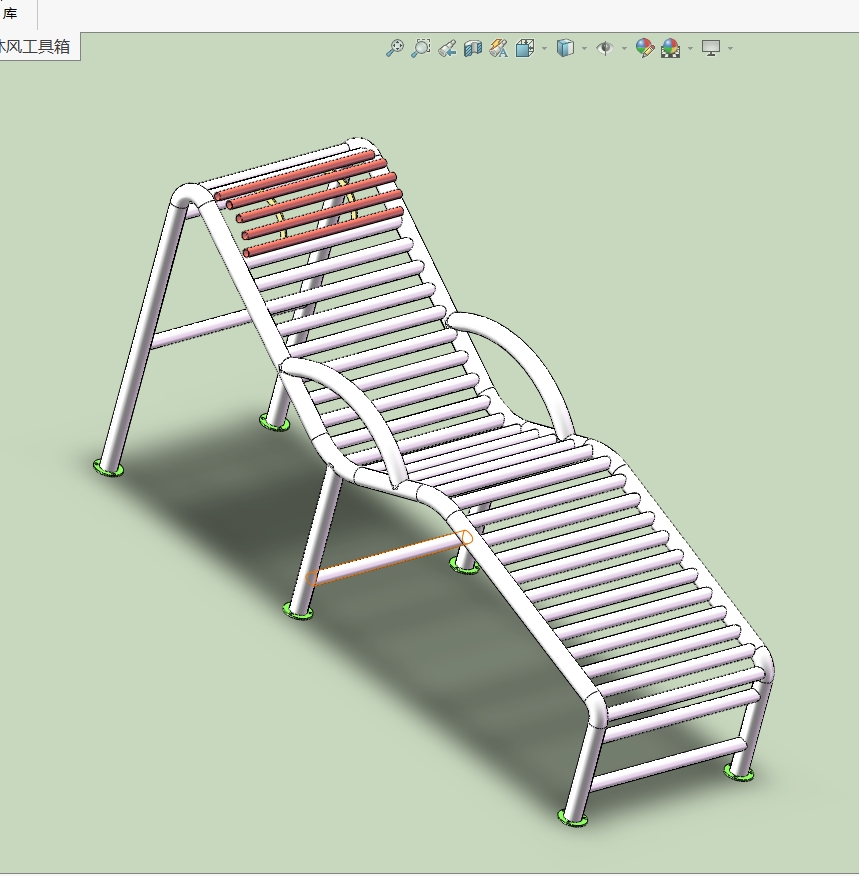
Task: Click the Zoom to Fit icon
Action: coord(395,48)
